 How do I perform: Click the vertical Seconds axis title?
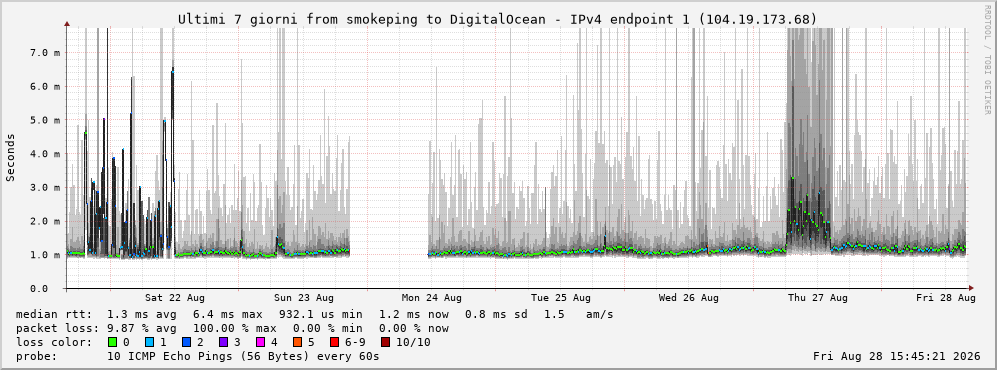[11, 158]
